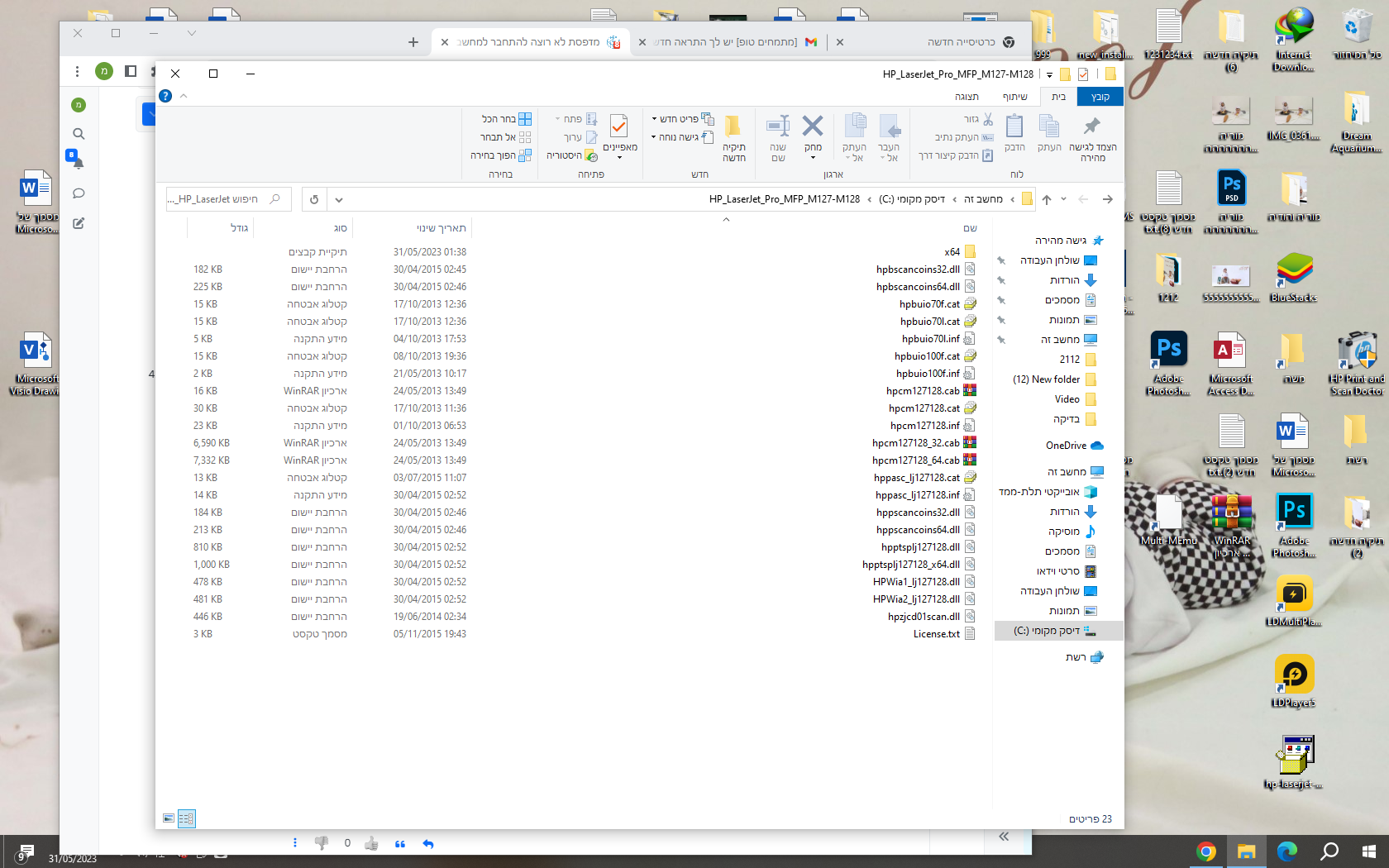Open the Delete (מחק) dropdown arrow
1389x868 pixels.
(813, 157)
